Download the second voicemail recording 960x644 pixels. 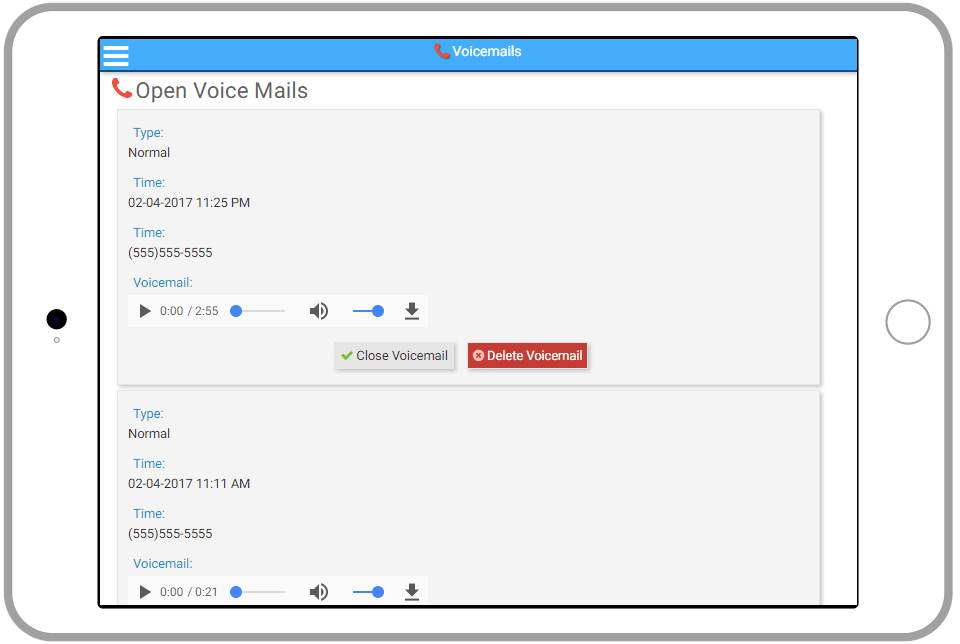pyautogui.click(x=411, y=592)
